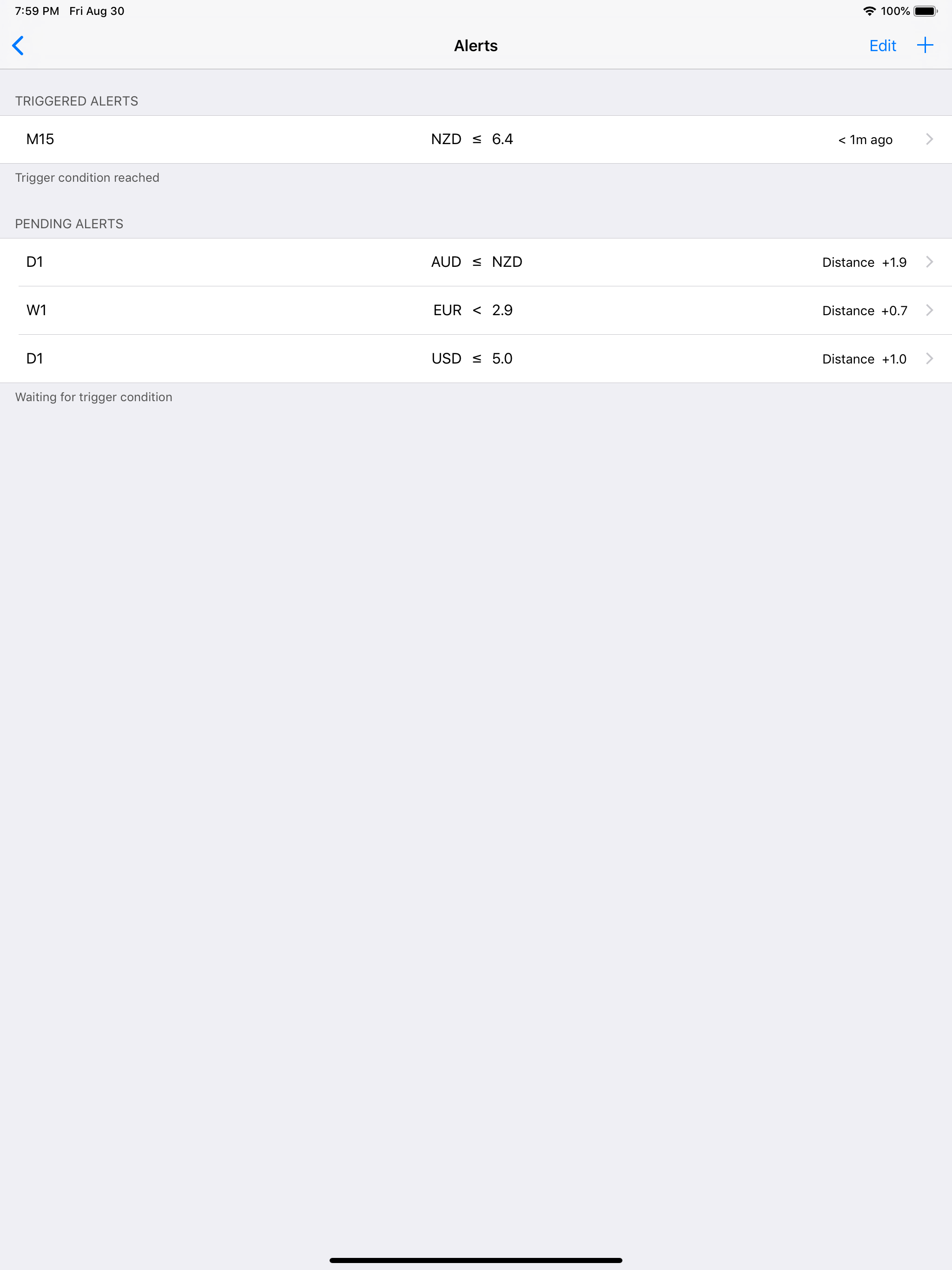This screenshot has width=952, height=1270.
Task: Open details for the AUD ≤ NZD alert
Action: 476,262
